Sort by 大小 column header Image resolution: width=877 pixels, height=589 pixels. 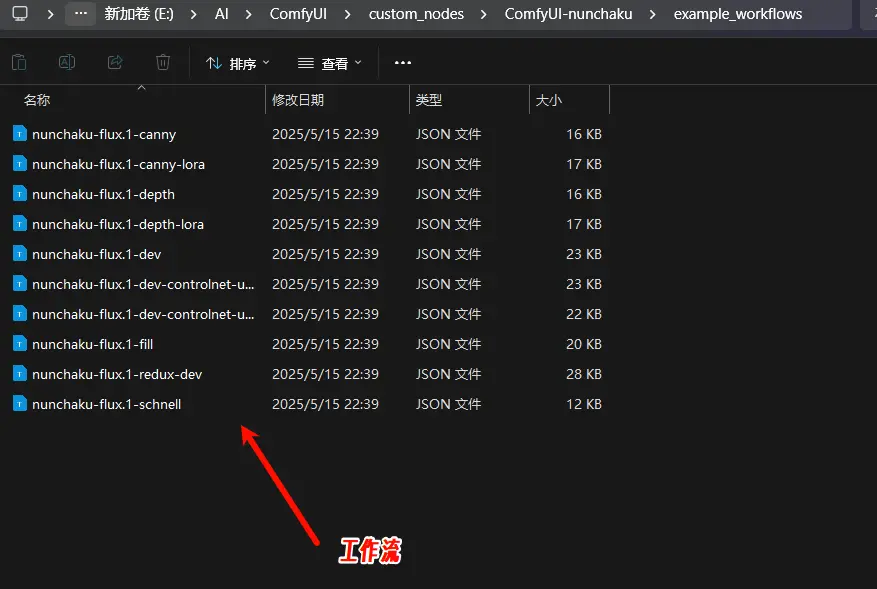(x=549, y=100)
